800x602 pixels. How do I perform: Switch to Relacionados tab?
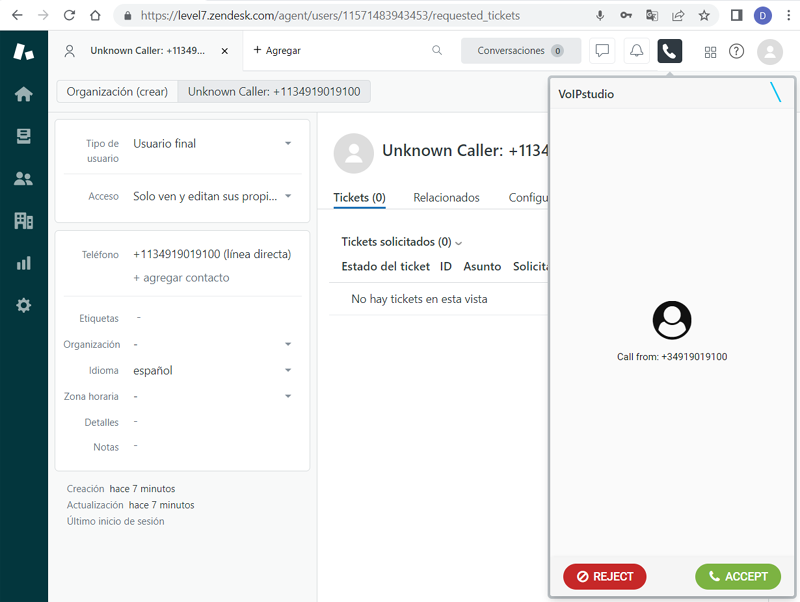pyautogui.click(x=446, y=198)
